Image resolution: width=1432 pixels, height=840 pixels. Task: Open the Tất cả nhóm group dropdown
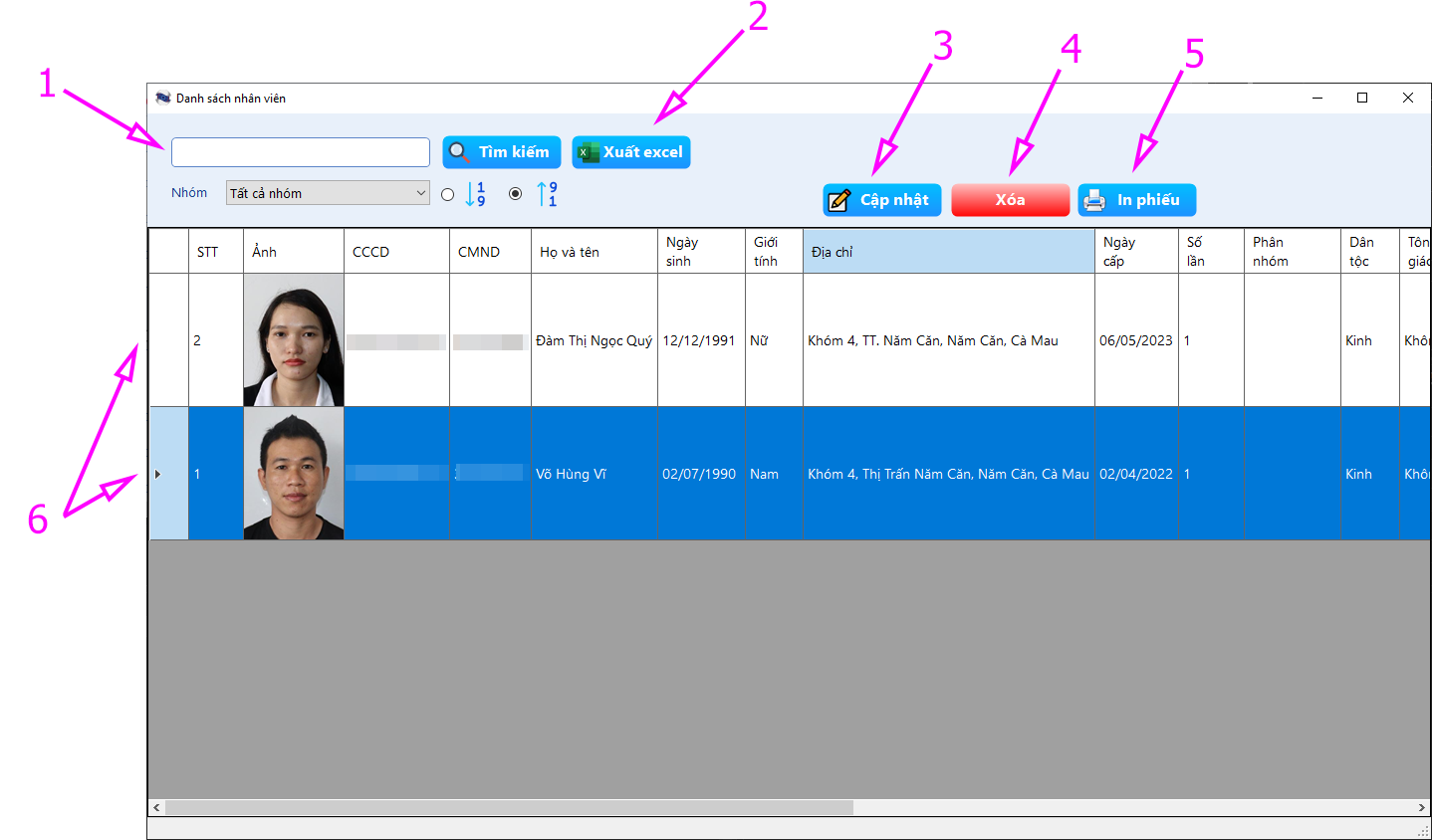[328, 193]
